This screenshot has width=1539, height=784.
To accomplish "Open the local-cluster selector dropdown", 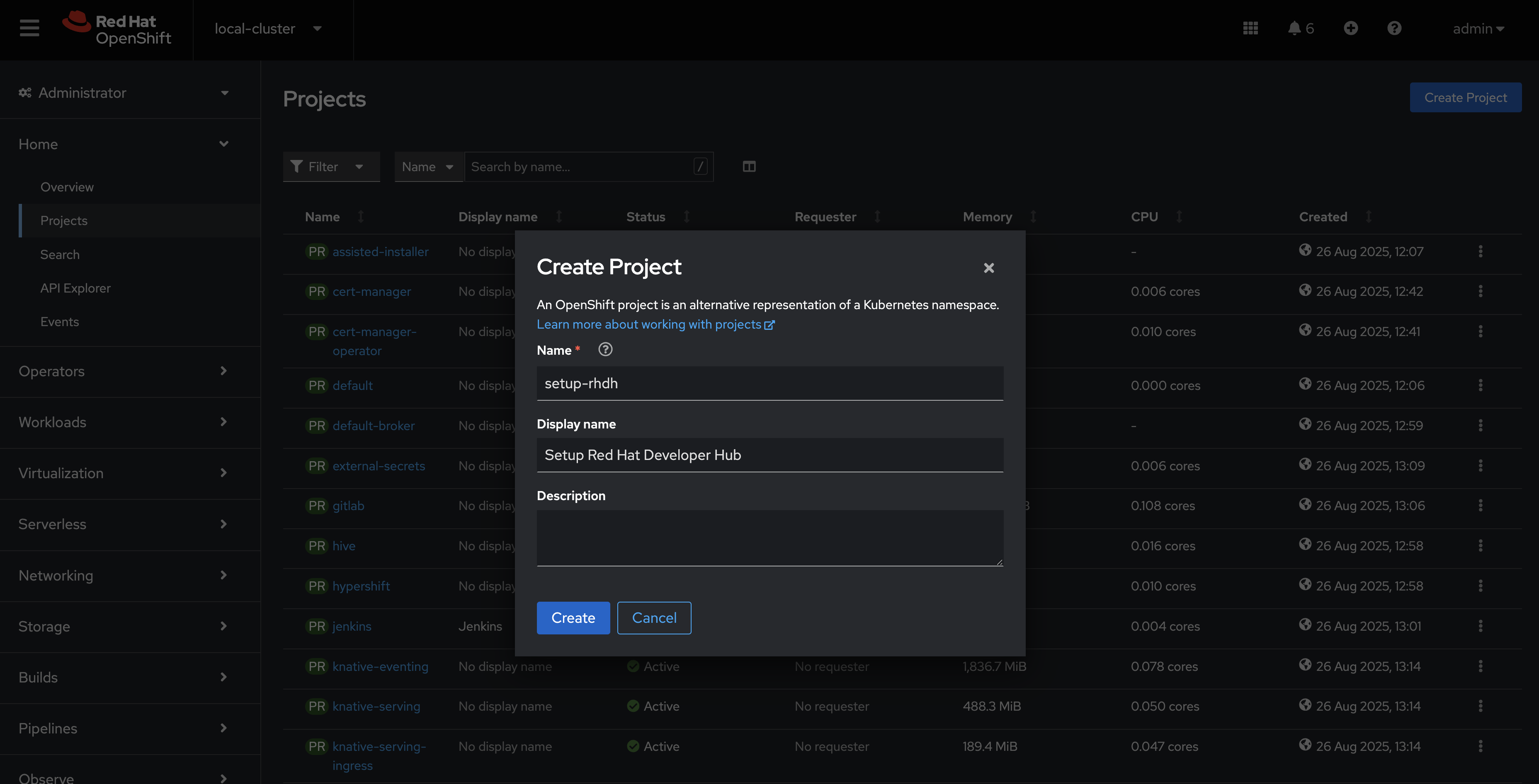I will (268, 29).
